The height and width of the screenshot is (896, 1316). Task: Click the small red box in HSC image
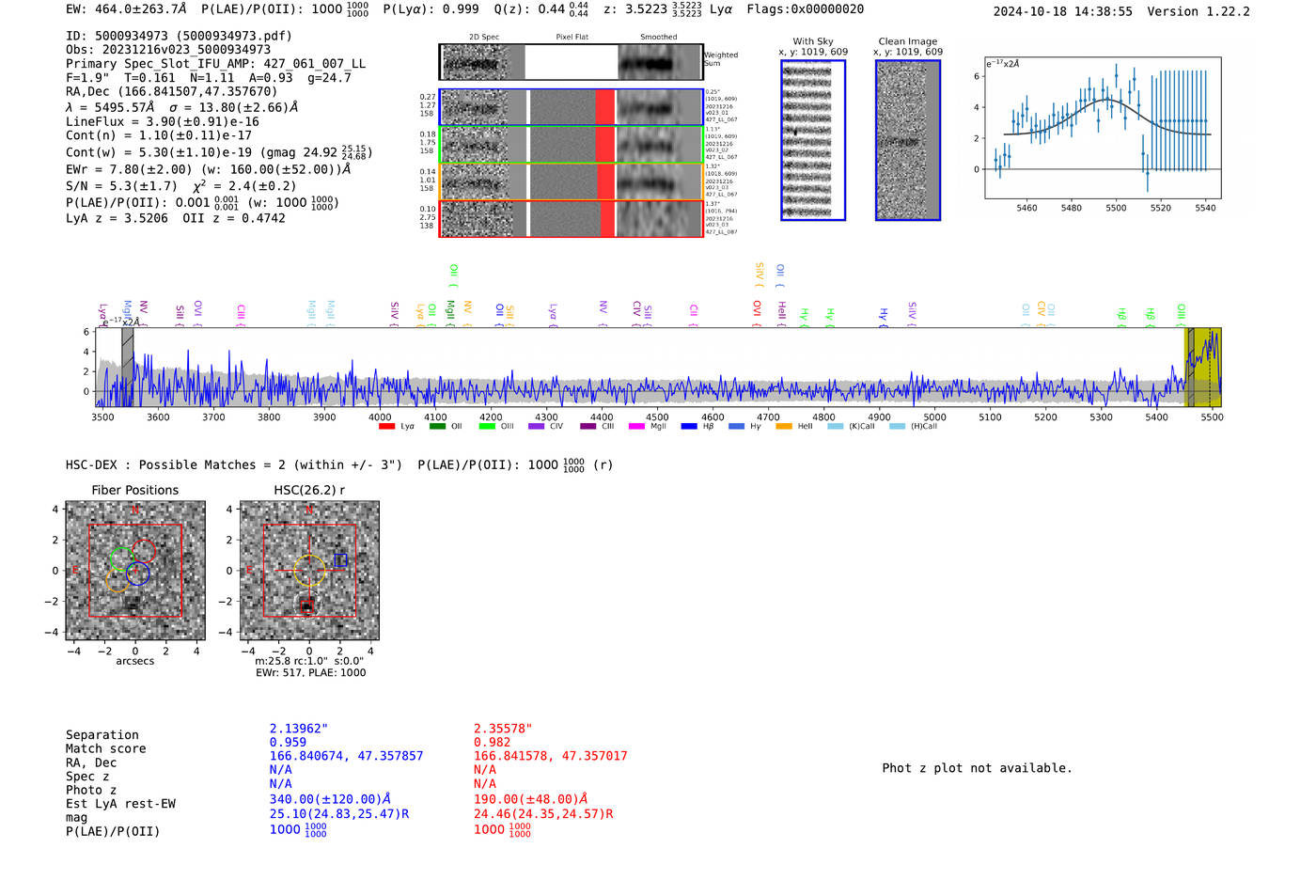[x=306, y=606]
